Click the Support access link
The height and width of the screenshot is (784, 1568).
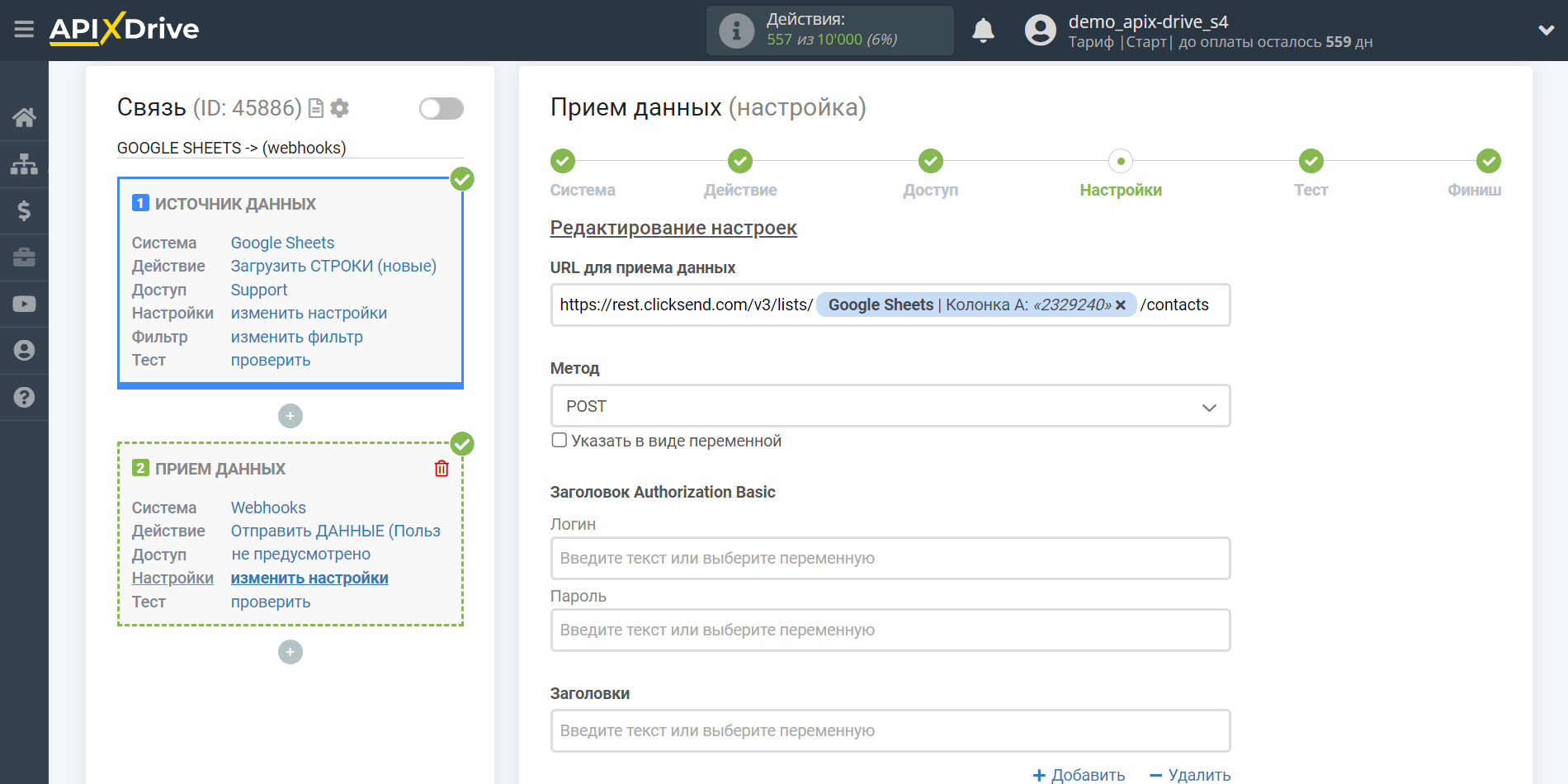coord(259,290)
